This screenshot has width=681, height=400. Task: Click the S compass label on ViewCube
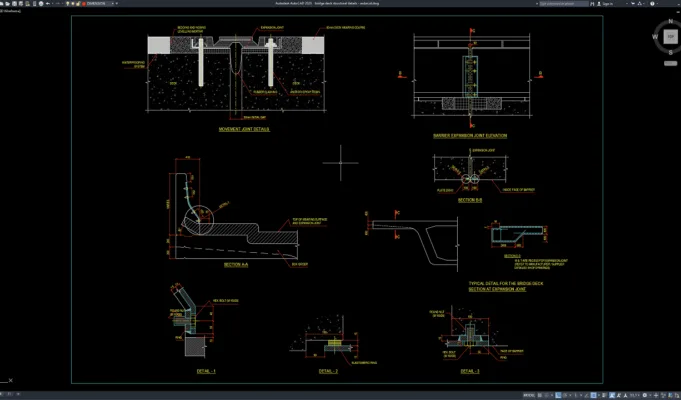coord(671,53)
